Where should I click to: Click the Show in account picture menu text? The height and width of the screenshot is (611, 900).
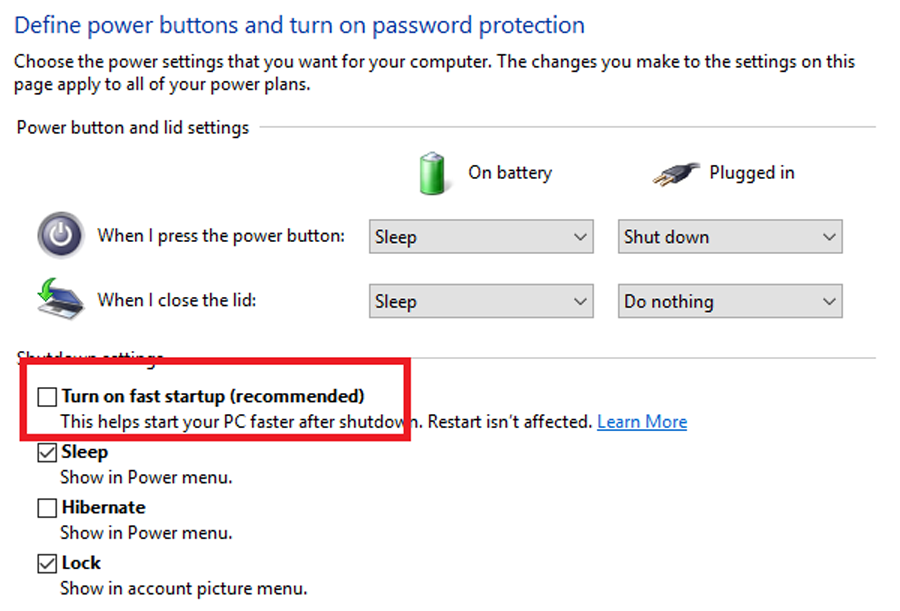[184, 589]
